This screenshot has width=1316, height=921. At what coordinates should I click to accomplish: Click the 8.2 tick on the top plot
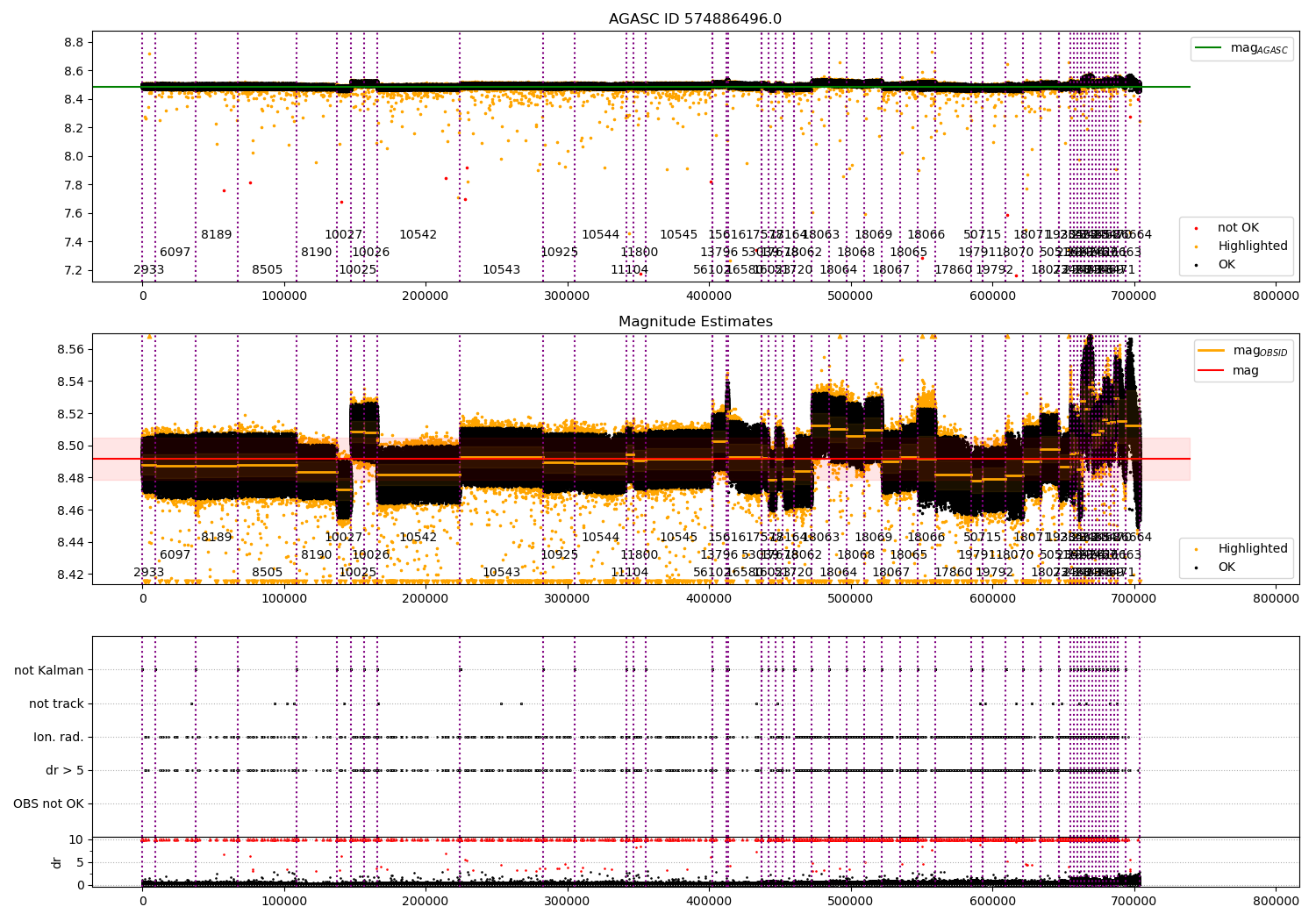75,128
